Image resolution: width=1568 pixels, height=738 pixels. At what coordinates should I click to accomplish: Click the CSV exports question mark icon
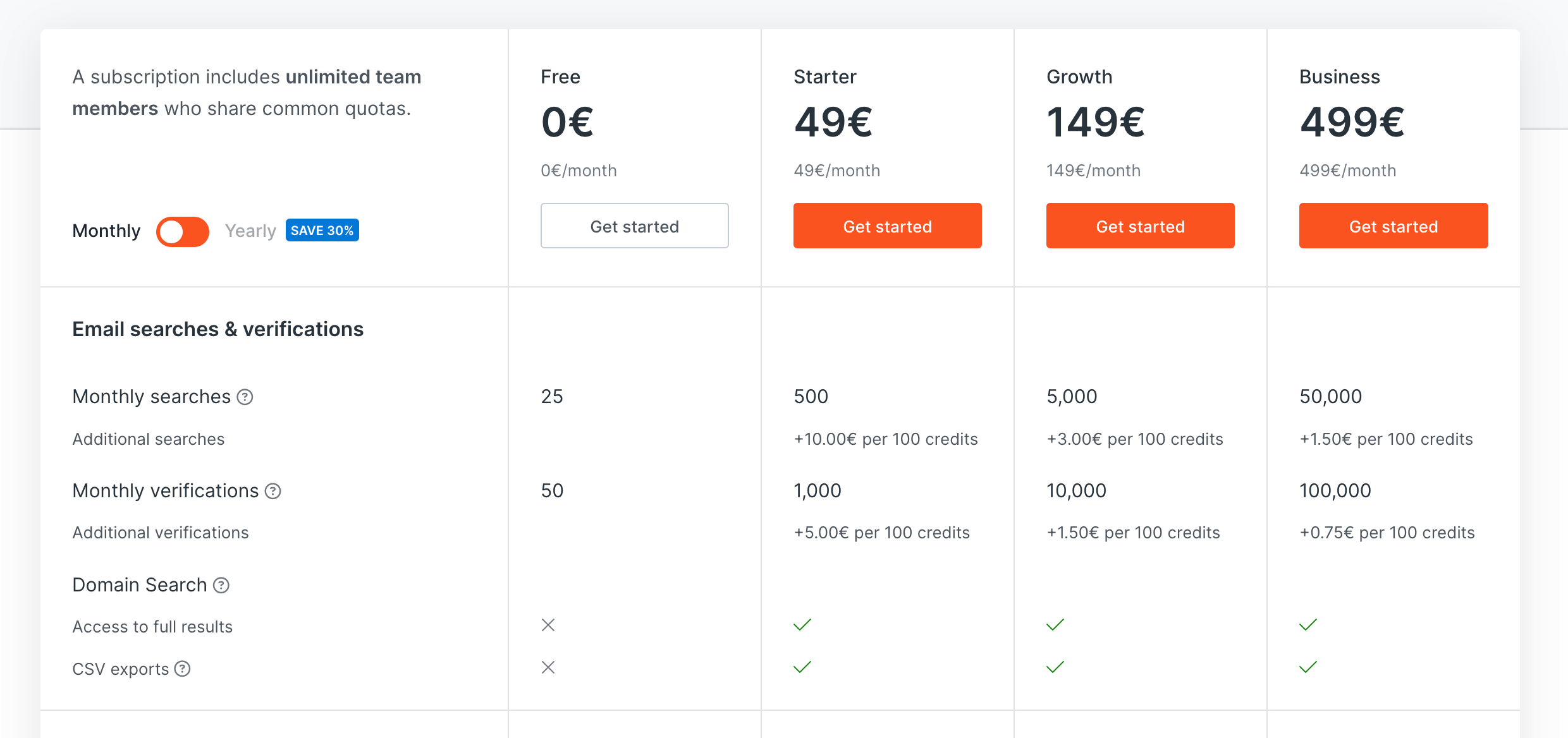click(x=182, y=668)
